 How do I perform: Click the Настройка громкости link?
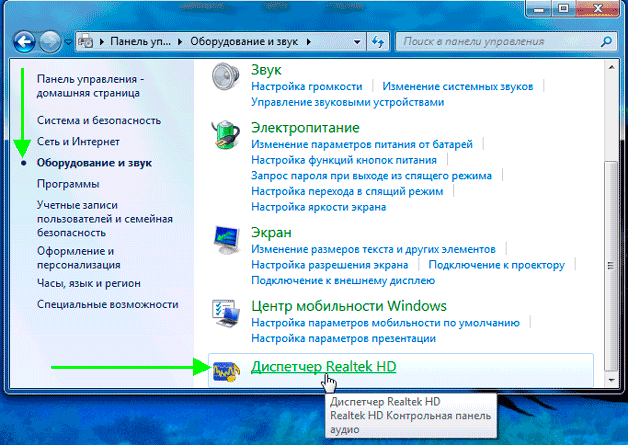click(x=307, y=87)
